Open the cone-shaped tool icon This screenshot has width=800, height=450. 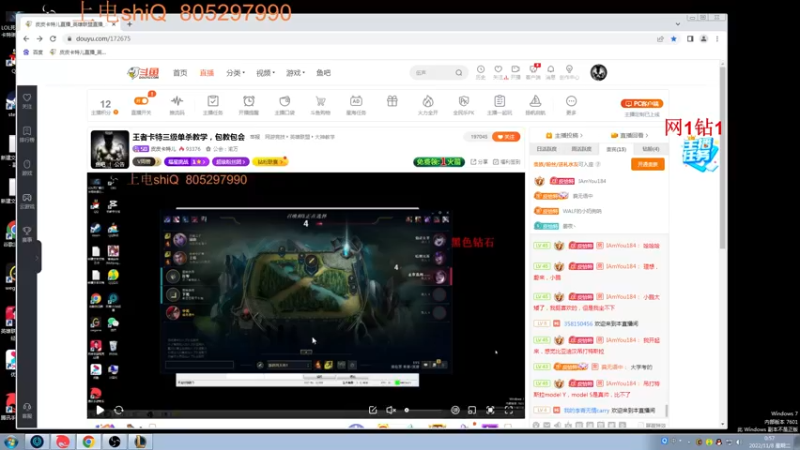(x=535, y=105)
